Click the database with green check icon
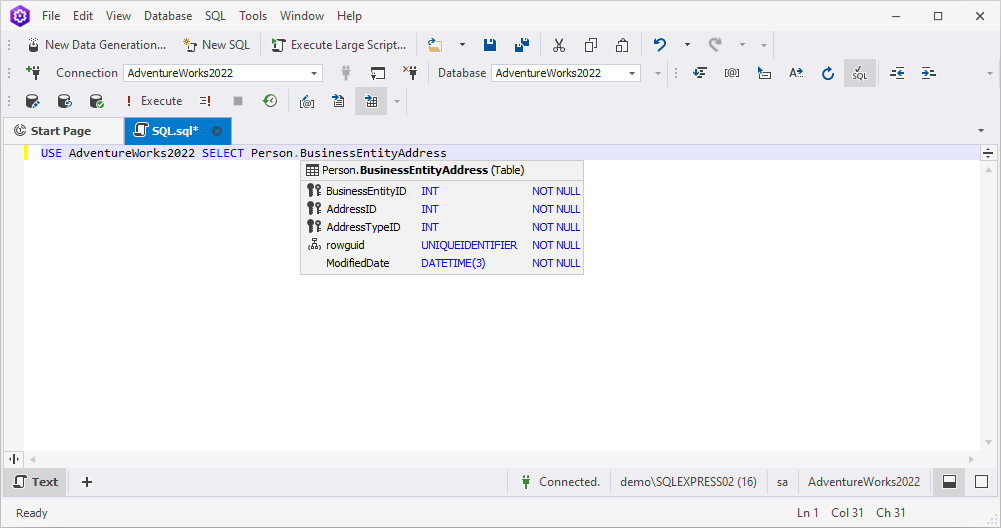The width and height of the screenshot is (1001, 528). point(96,101)
